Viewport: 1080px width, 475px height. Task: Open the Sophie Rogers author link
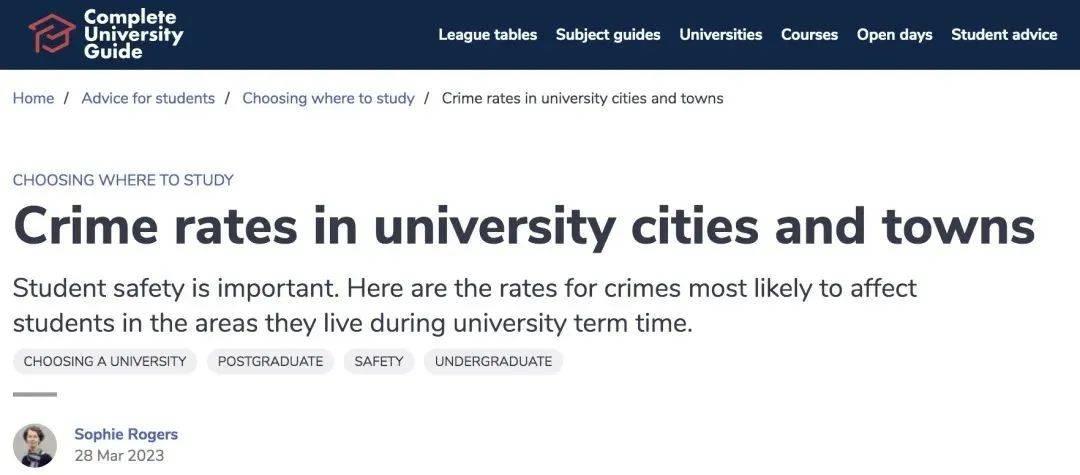[x=126, y=434]
